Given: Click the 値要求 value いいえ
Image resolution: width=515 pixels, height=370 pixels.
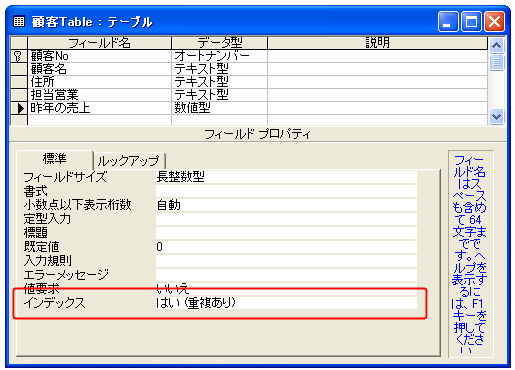Looking at the screenshot, I should 286,289.
